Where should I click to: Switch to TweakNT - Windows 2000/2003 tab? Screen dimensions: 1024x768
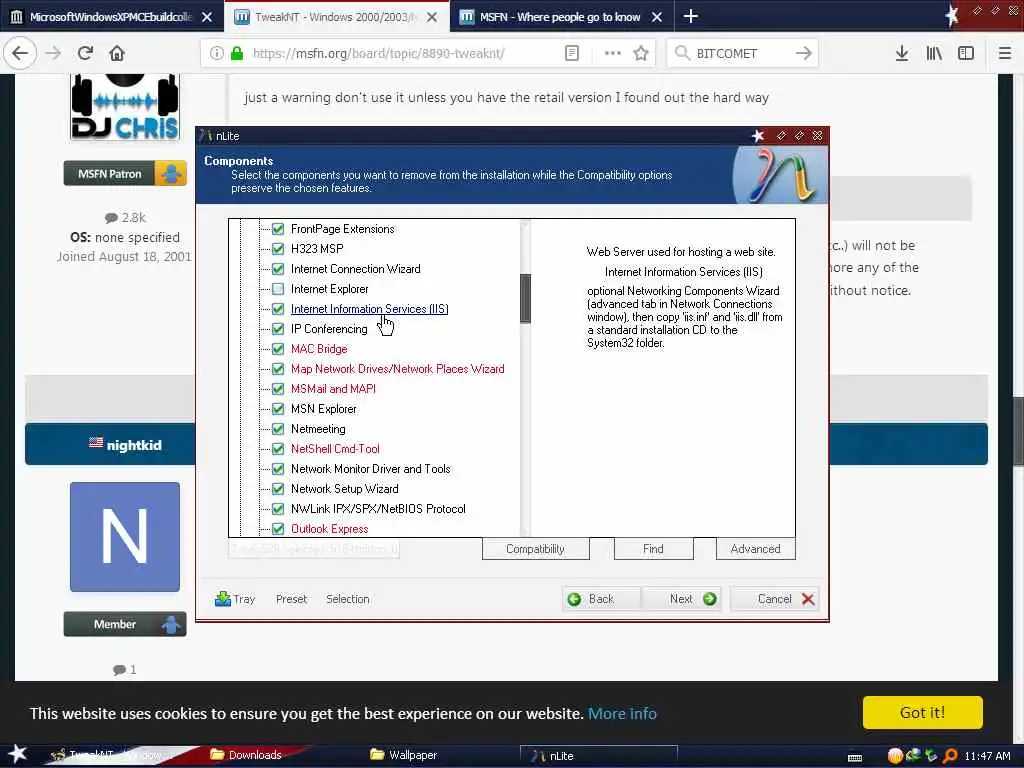pyautogui.click(x=336, y=17)
